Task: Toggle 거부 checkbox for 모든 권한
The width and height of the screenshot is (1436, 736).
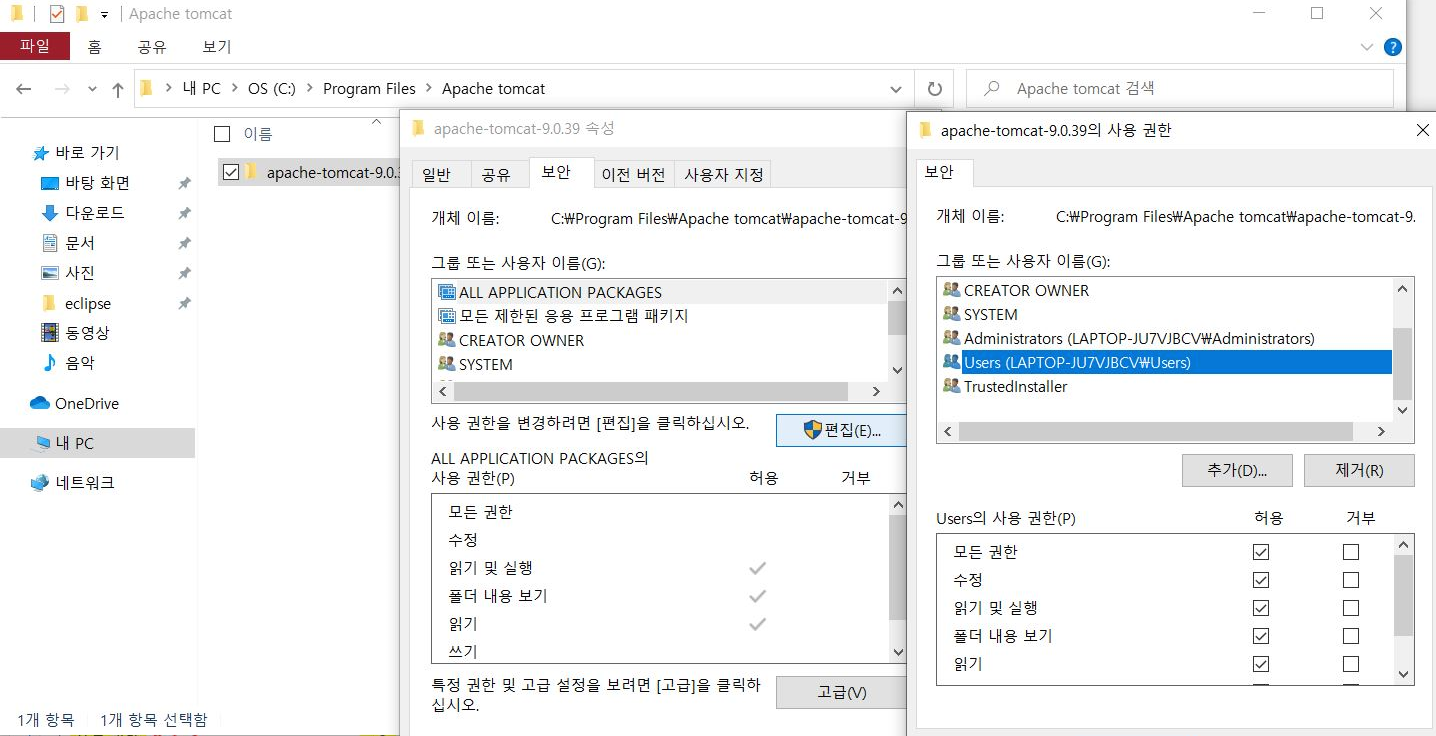Action: click(x=1351, y=552)
